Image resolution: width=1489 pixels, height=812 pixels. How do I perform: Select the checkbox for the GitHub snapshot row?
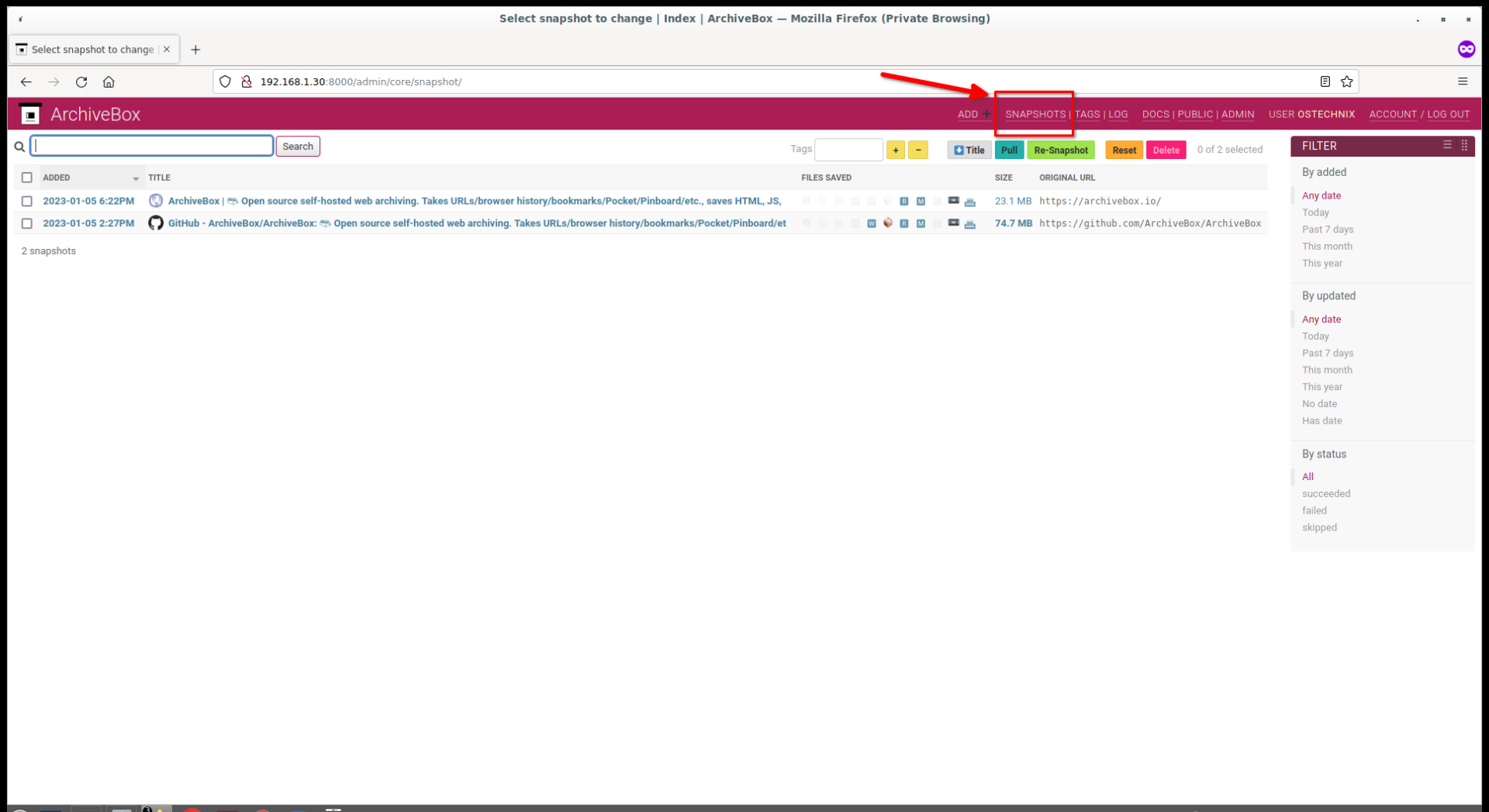click(27, 223)
